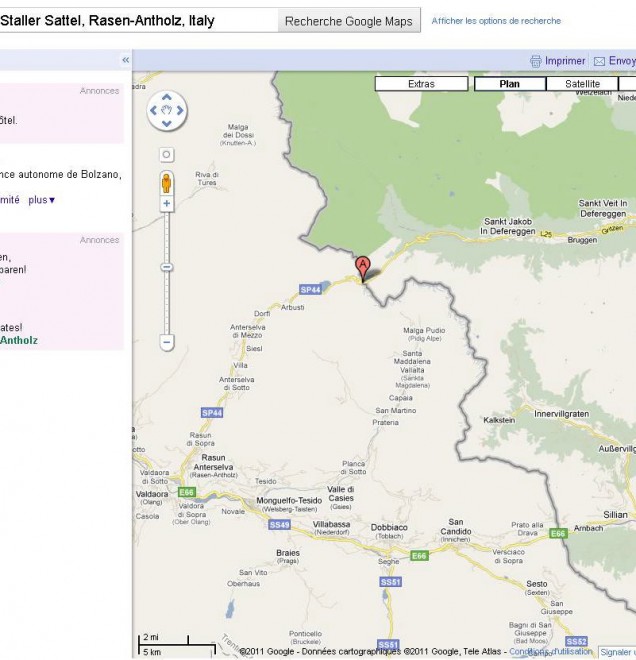Click the Tesido label
This screenshot has width=636, height=660.
266,481
